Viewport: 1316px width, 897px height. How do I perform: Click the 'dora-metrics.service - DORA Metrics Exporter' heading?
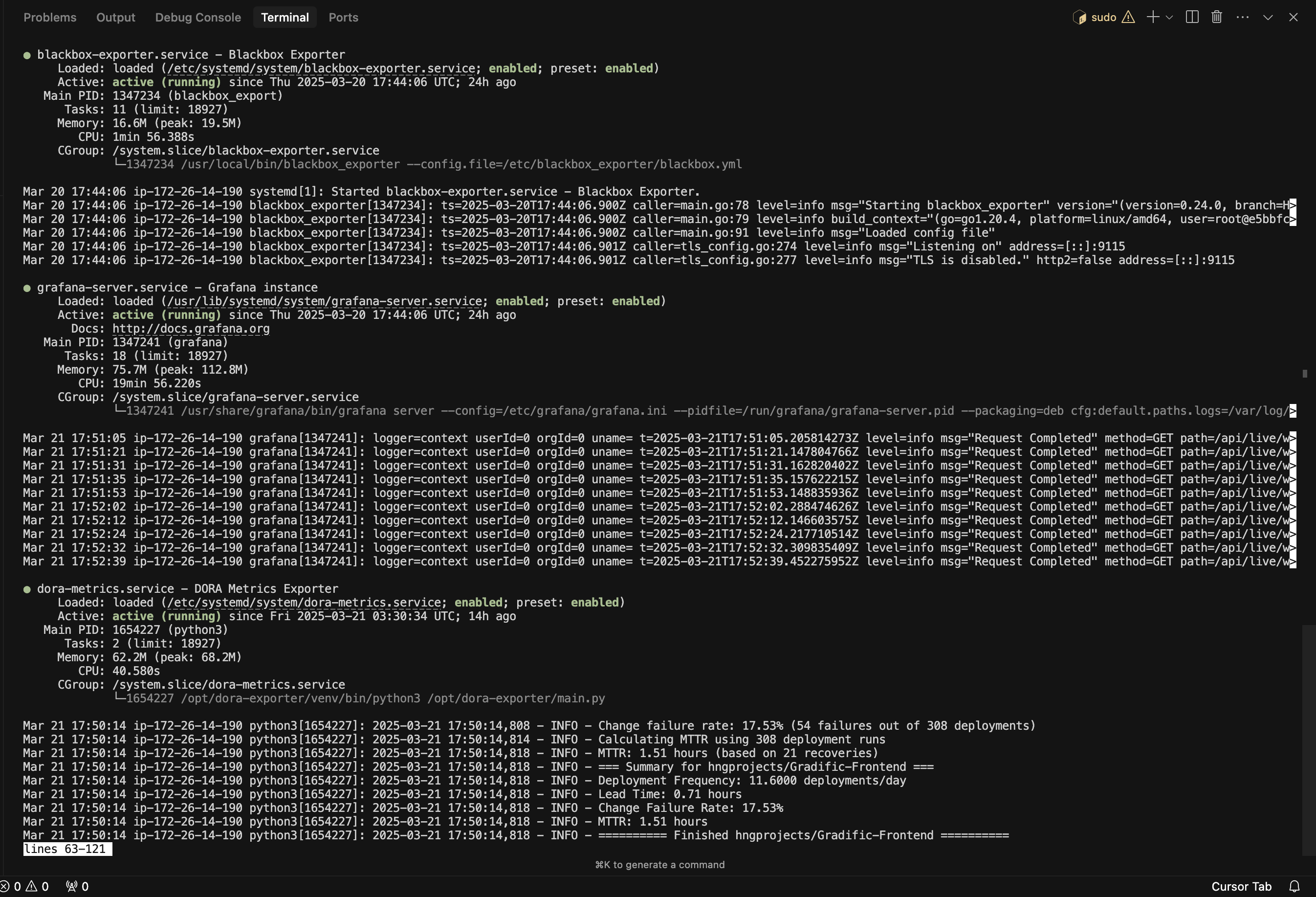187,589
